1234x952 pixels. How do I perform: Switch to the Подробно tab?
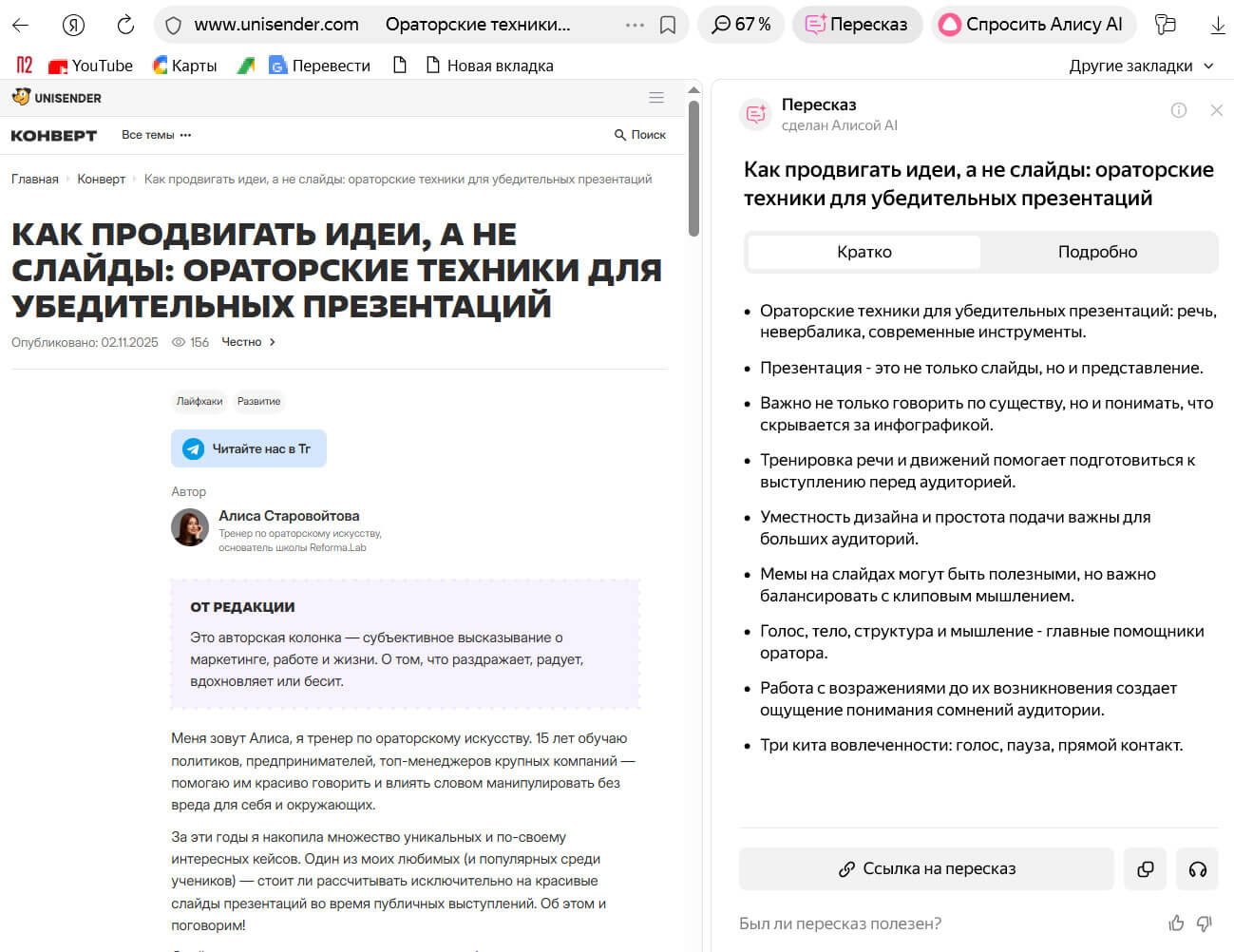point(1097,251)
